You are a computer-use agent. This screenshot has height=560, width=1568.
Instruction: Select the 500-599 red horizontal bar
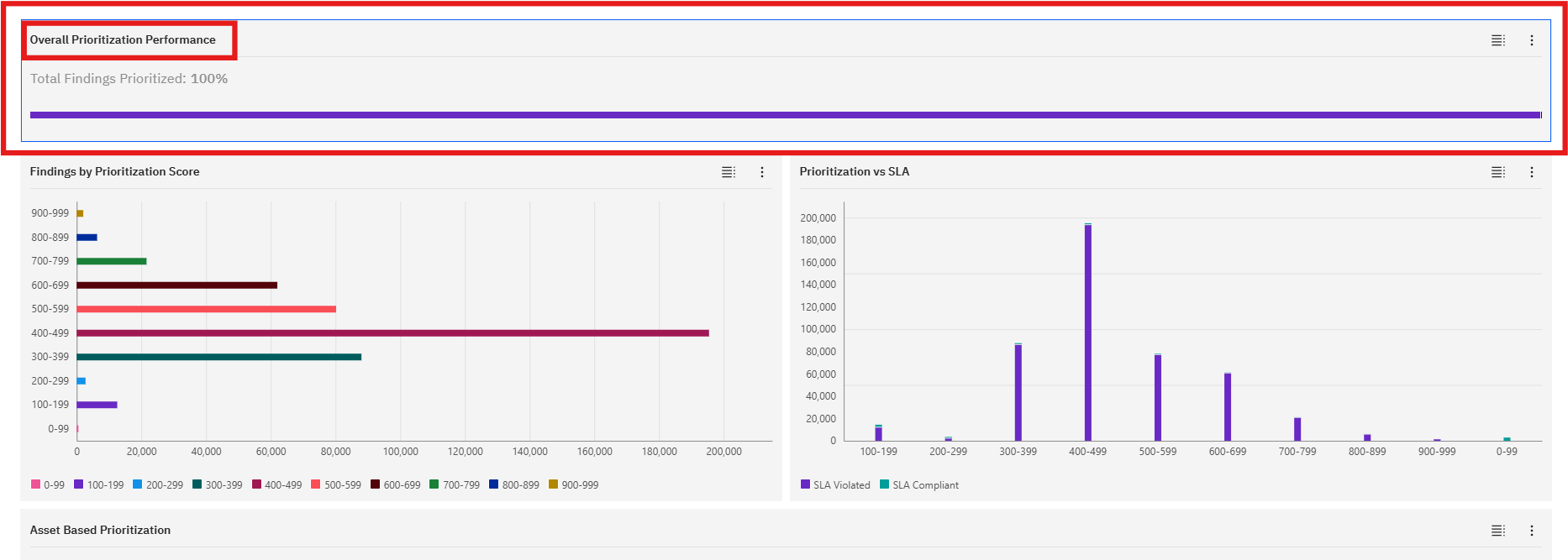pyautogui.click(x=207, y=309)
